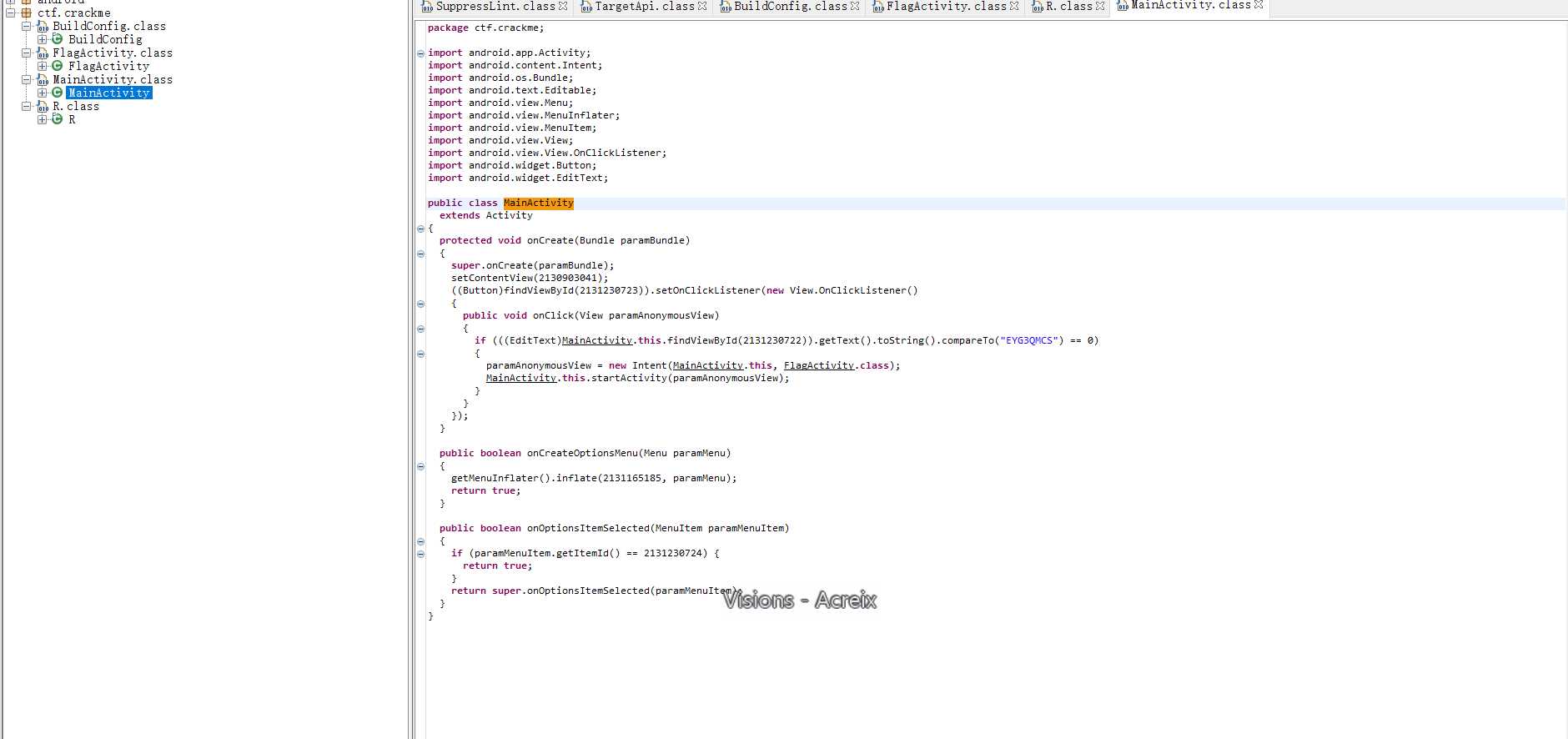The image size is (1568, 739).
Task: Fold the anonymous OnClickListener block
Action: click(x=420, y=304)
